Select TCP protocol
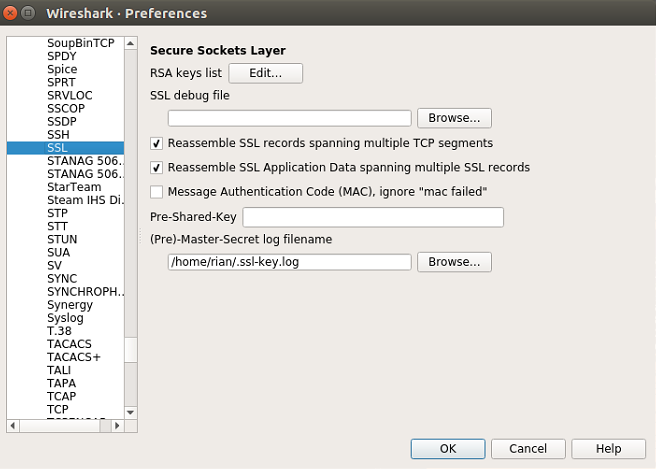656x469 pixels. click(57, 410)
